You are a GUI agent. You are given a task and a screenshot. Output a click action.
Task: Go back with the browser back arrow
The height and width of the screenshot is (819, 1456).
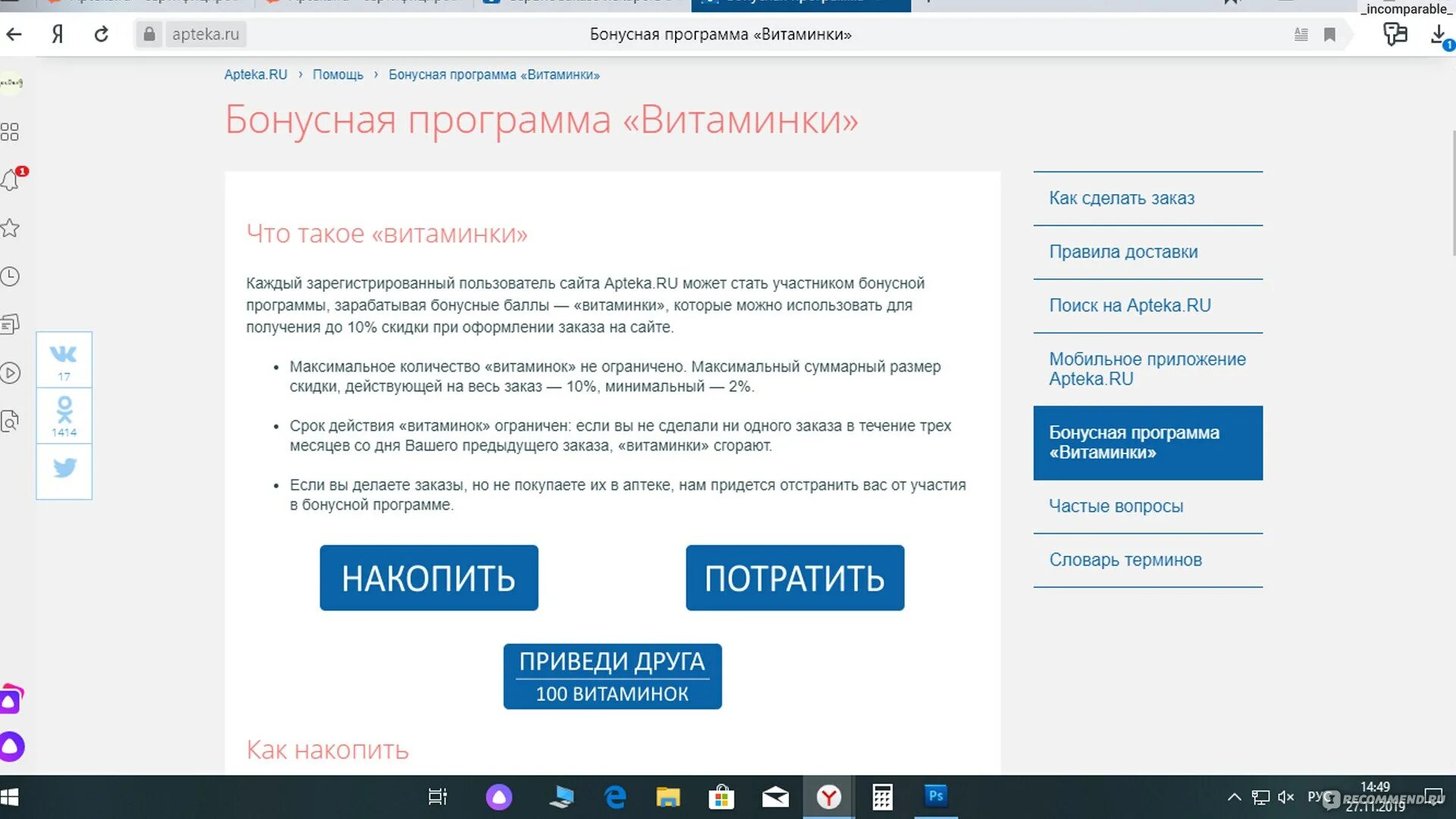(14, 34)
